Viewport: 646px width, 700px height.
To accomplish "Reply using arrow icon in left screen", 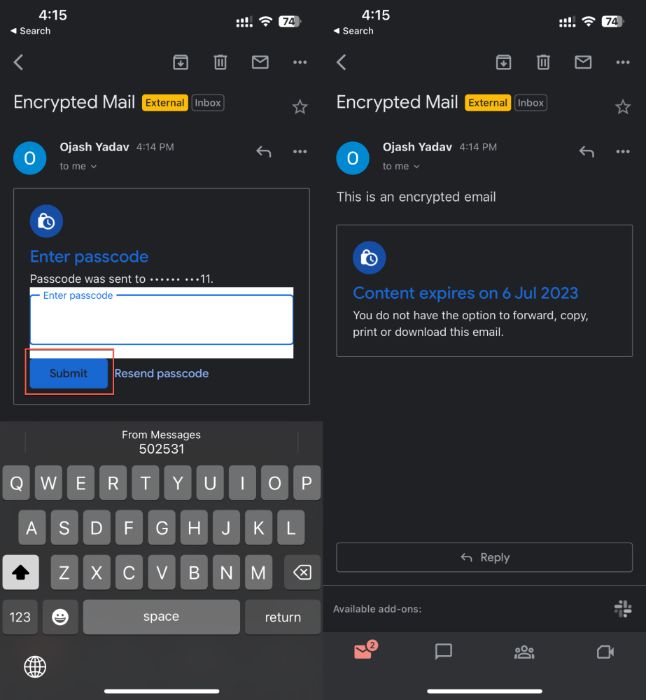I will (264, 152).
